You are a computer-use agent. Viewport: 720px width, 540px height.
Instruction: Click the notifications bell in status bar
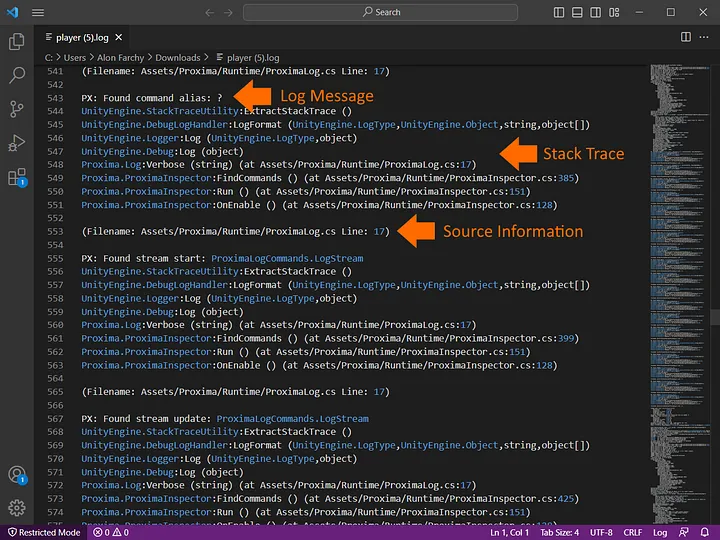click(705, 532)
